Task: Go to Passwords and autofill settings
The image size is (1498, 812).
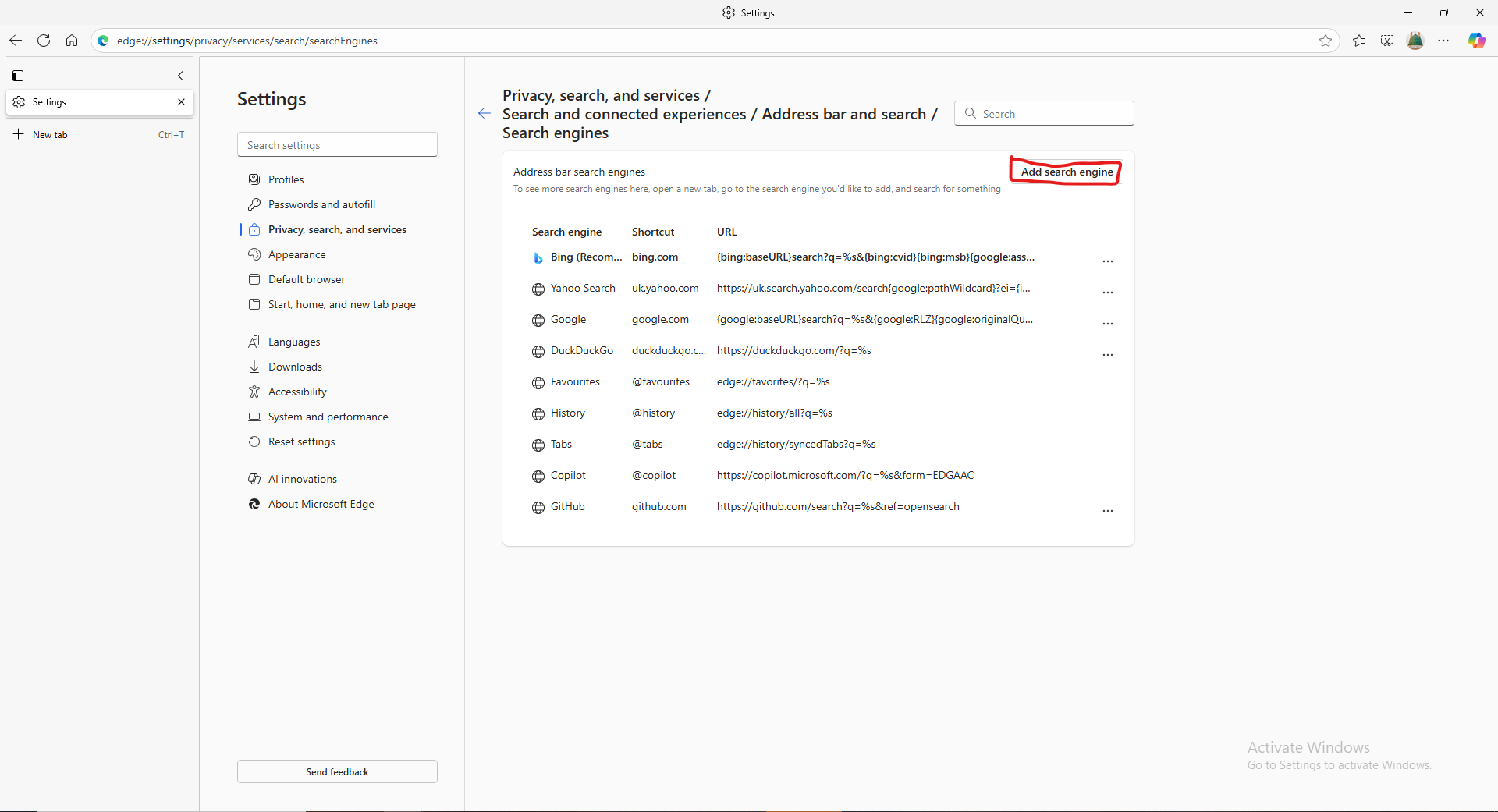Action: [321, 204]
